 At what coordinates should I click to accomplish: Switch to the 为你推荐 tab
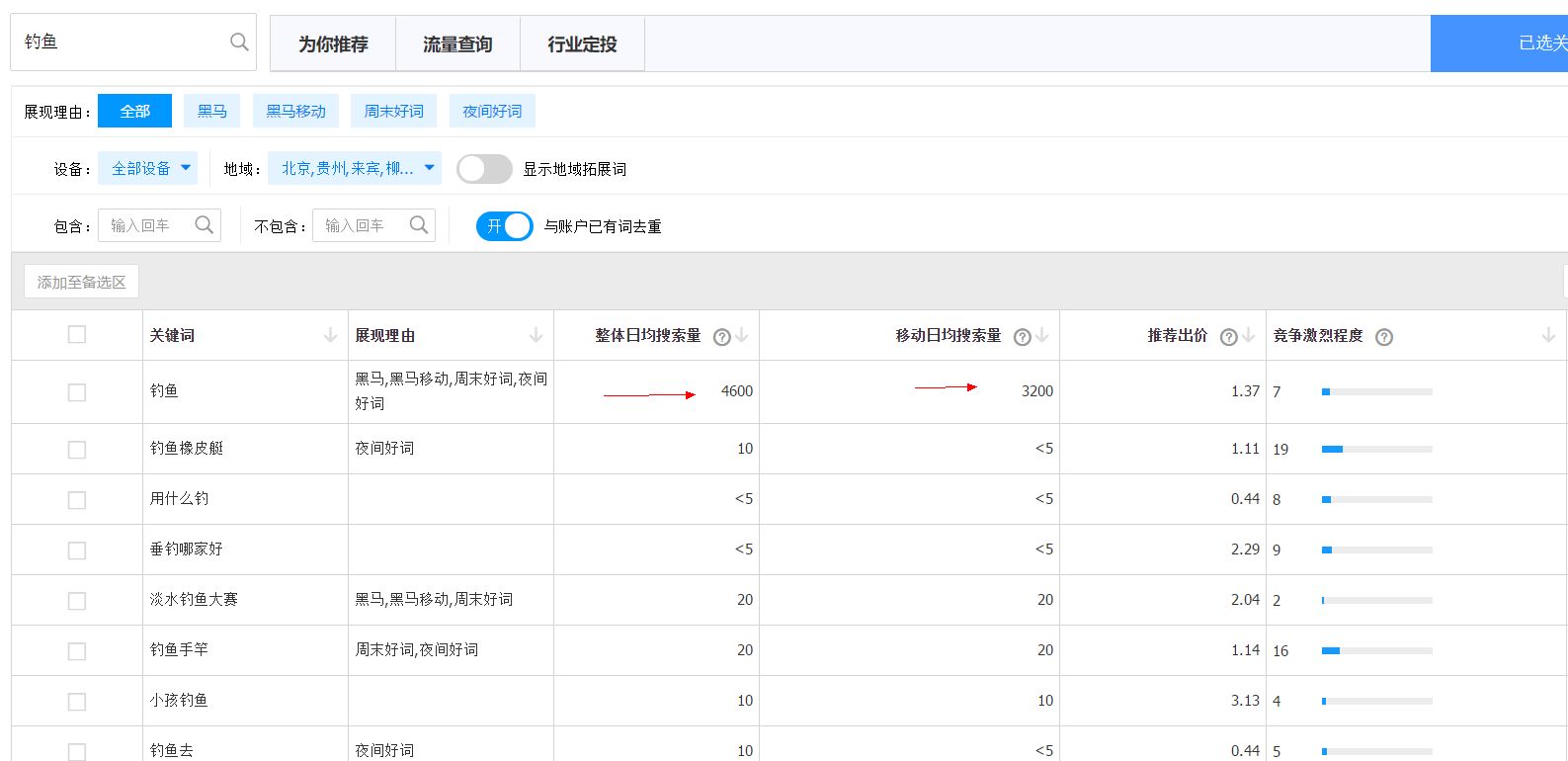tap(333, 44)
